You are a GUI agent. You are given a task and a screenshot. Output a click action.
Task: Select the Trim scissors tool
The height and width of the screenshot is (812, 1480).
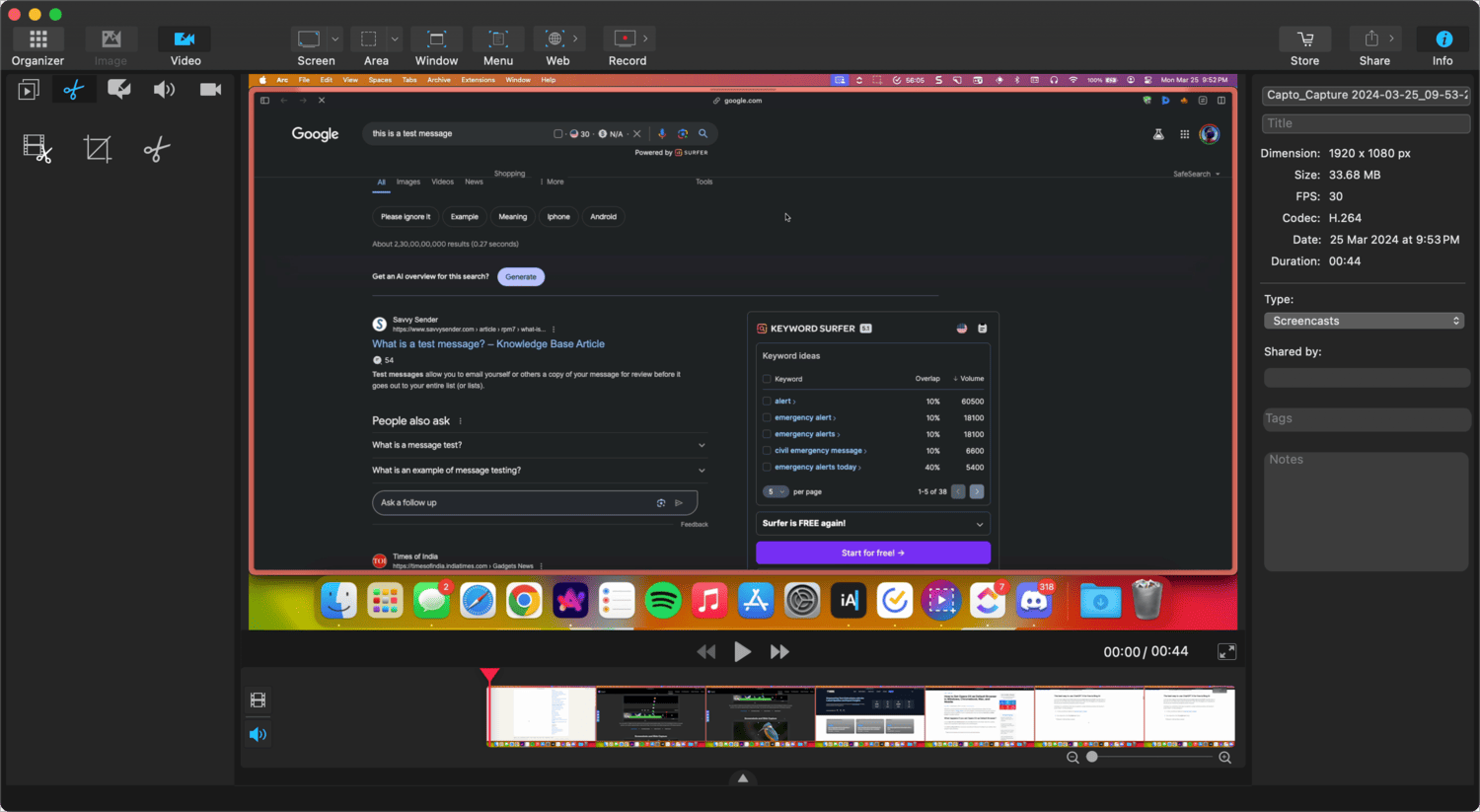(x=72, y=89)
